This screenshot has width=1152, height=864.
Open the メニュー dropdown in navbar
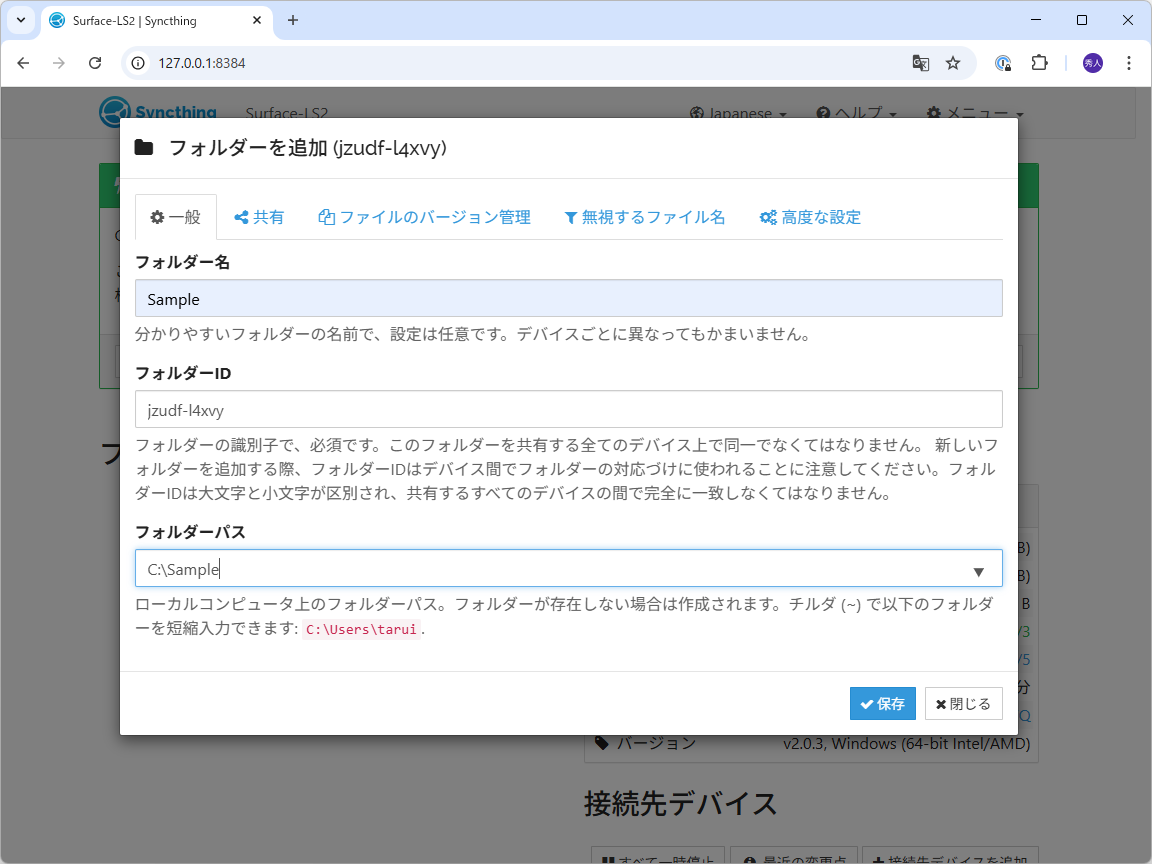pyautogui.click(x=975, y=114)
